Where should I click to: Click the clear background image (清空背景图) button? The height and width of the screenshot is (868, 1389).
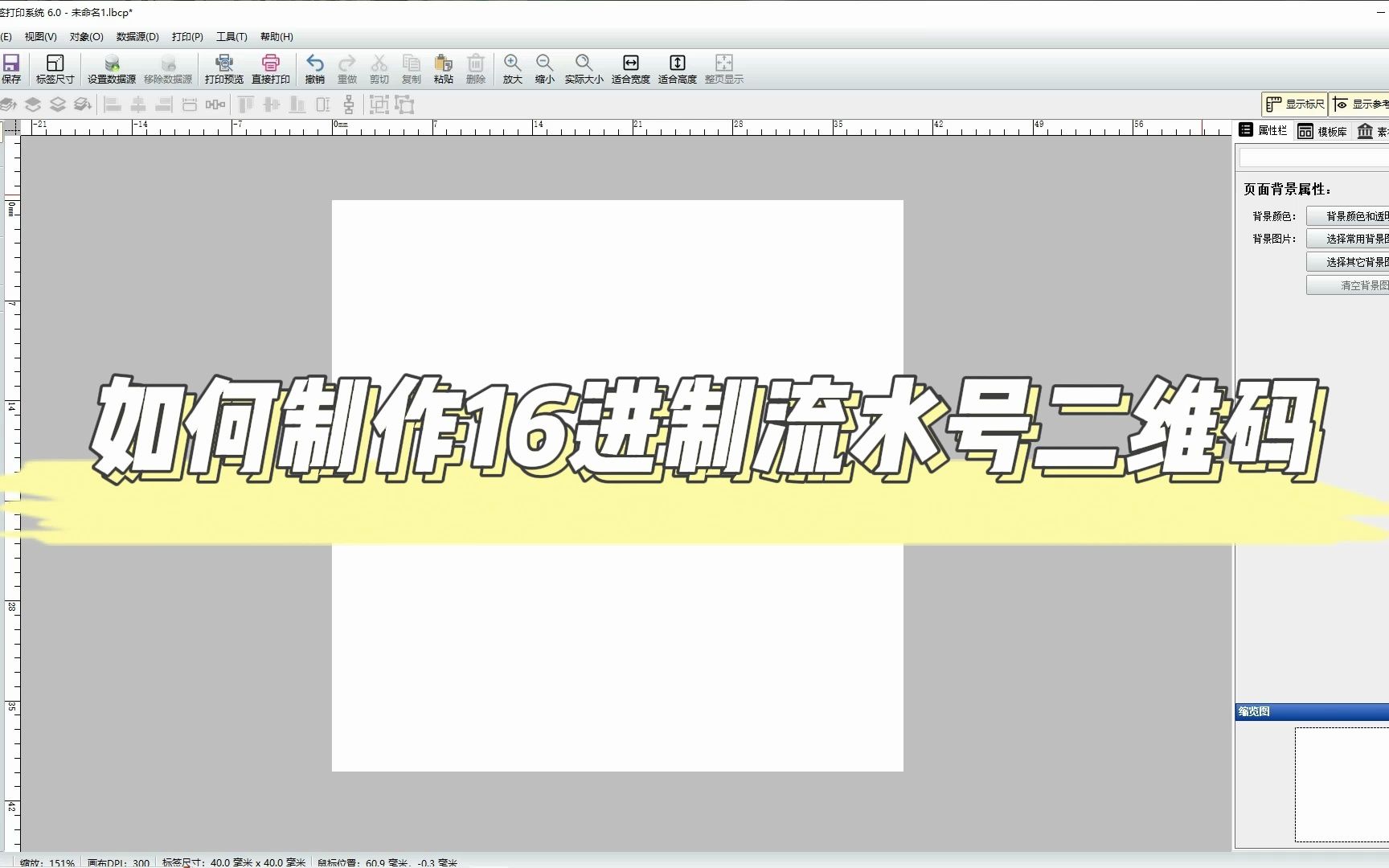point(1348,285)
